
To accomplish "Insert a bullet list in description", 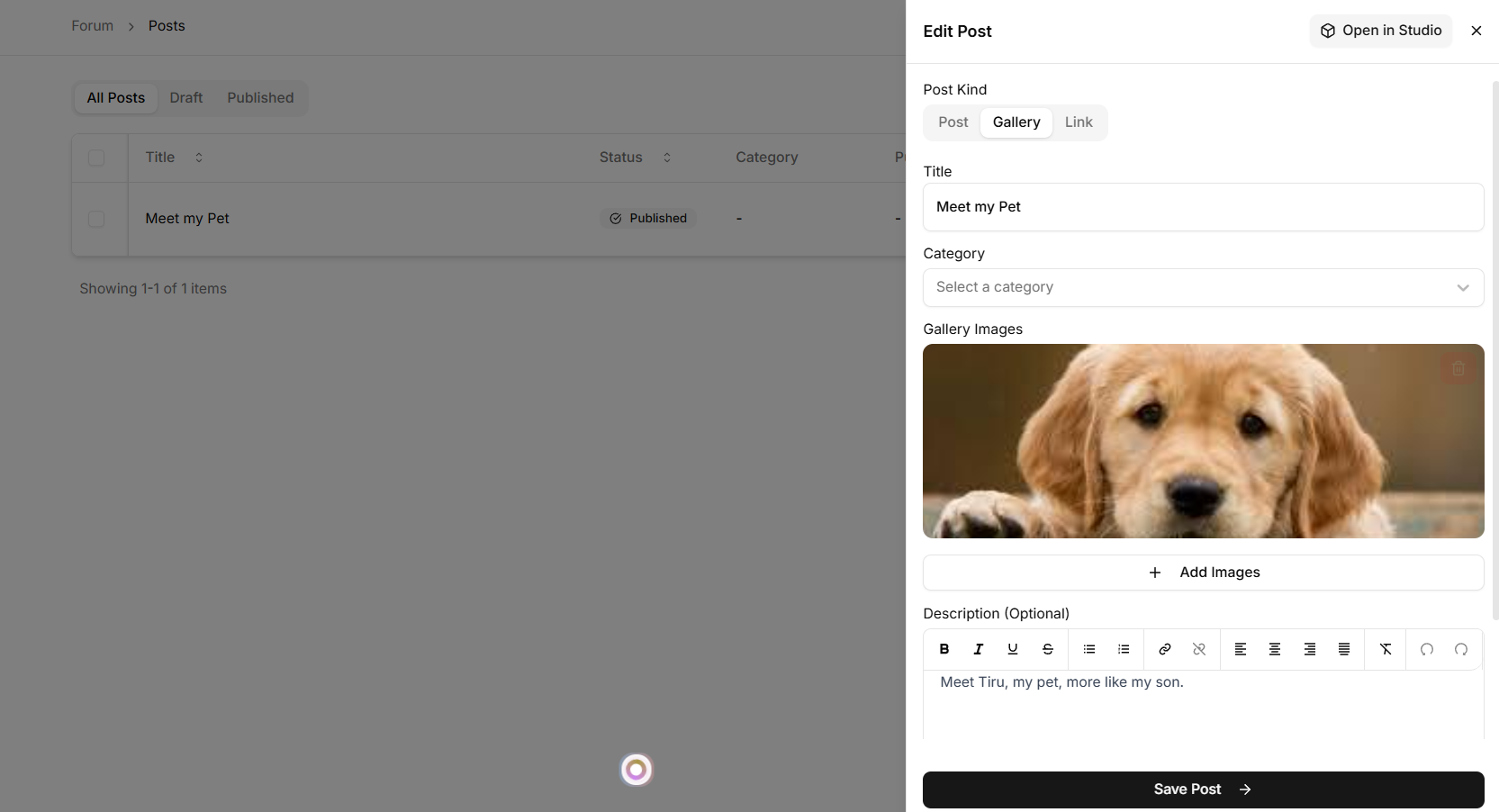I will (1089, 649).
